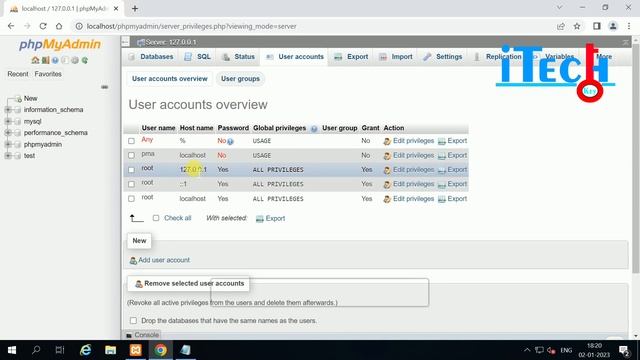Bookmark this page with star icon
640x360 pixels.
[x=577, y=26]
